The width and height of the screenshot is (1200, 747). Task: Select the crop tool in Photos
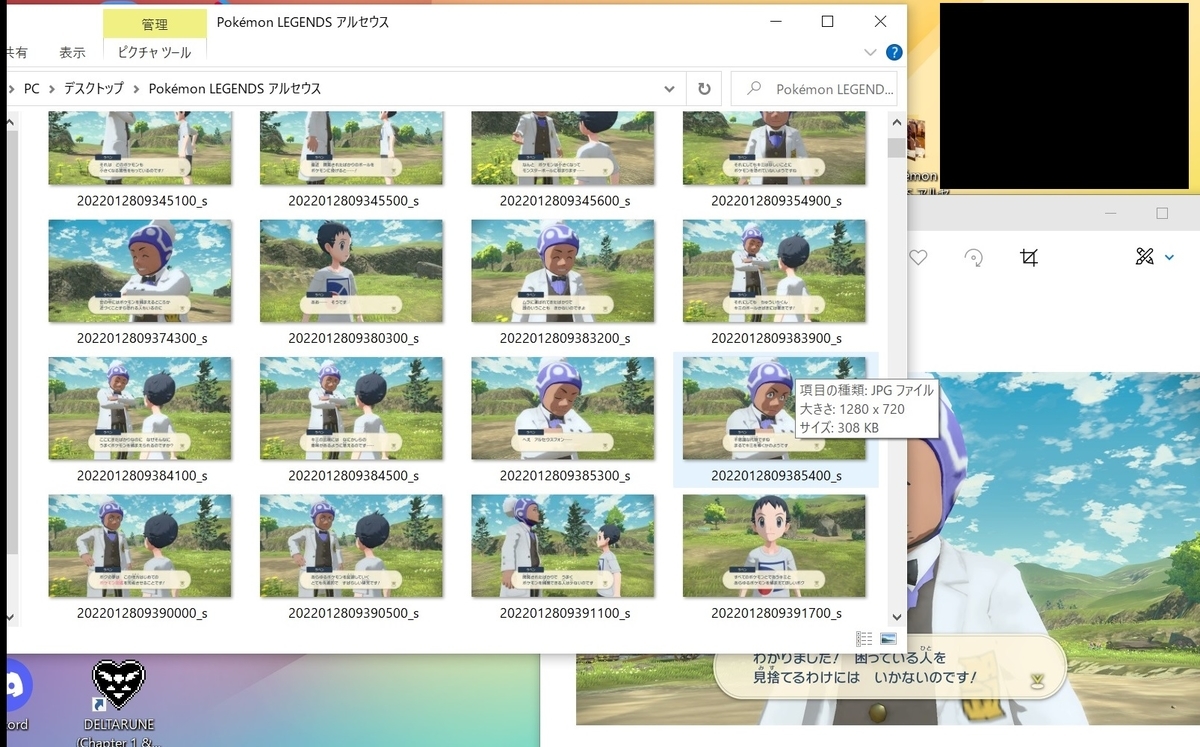1029,258
